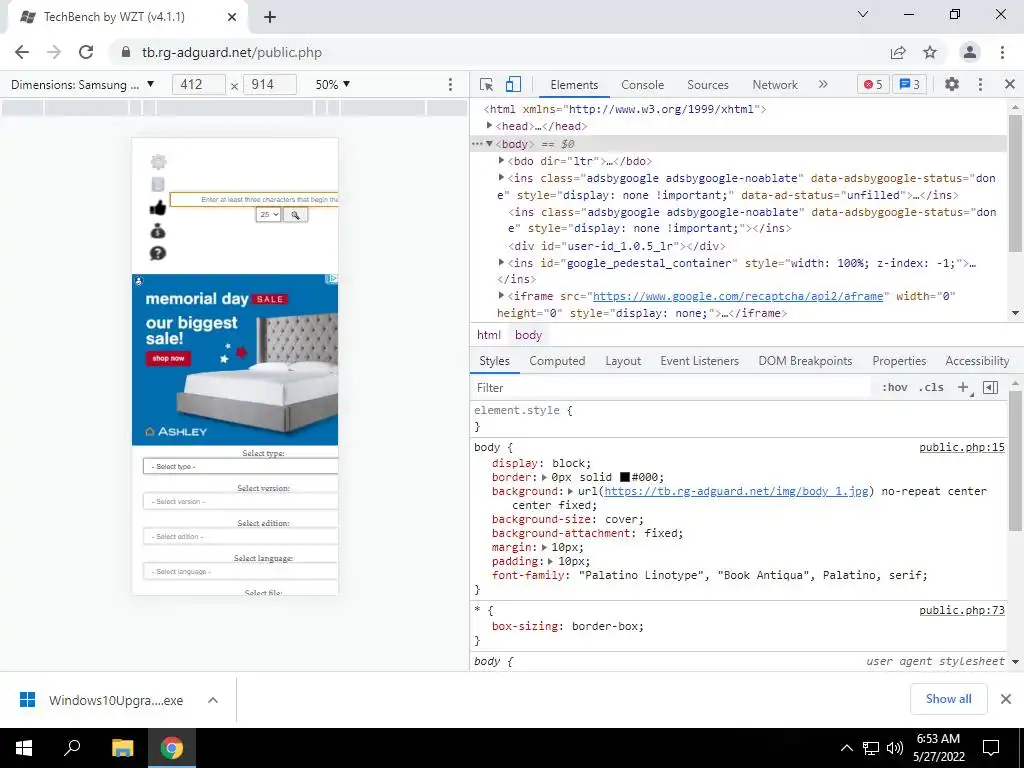Open the body_1.jpg background URL link
Image resolution: width=1024 pixels, height=768 pixels.
tap(737, 491)
